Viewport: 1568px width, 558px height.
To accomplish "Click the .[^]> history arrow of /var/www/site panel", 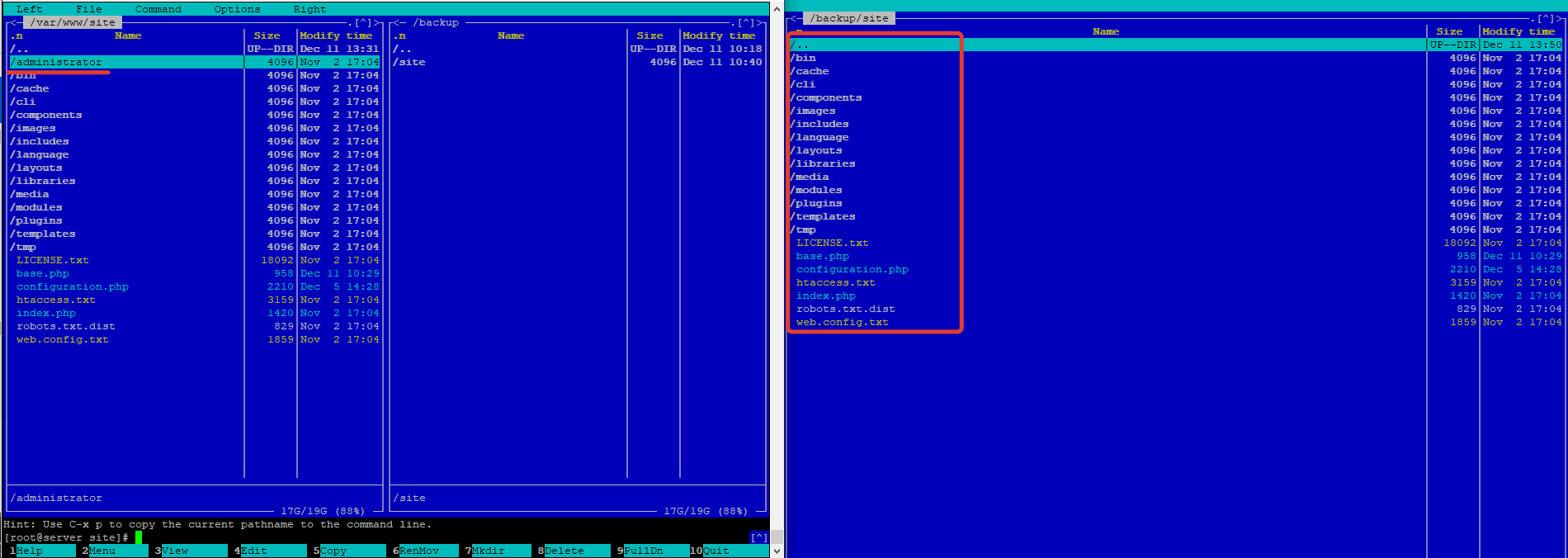I will coord(366,22).
